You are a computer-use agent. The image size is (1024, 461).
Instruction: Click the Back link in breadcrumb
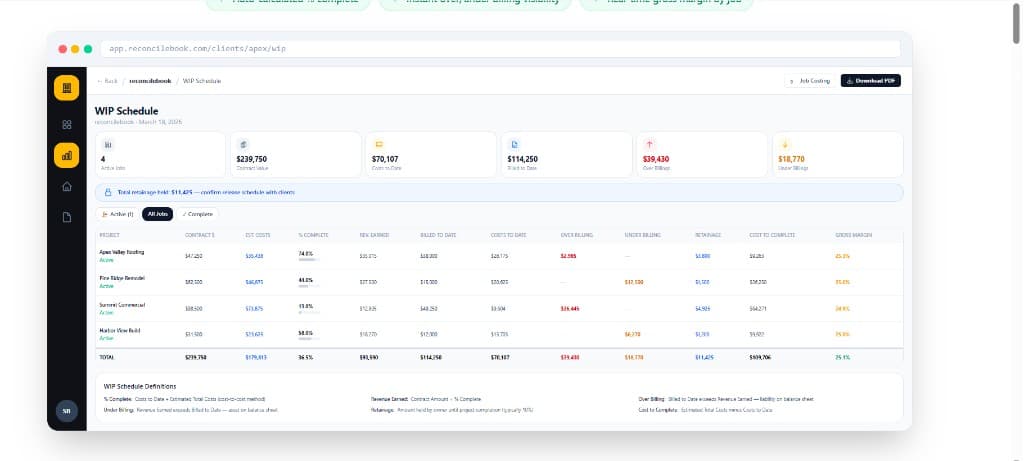pyautogui.click(x=106, y=80)
